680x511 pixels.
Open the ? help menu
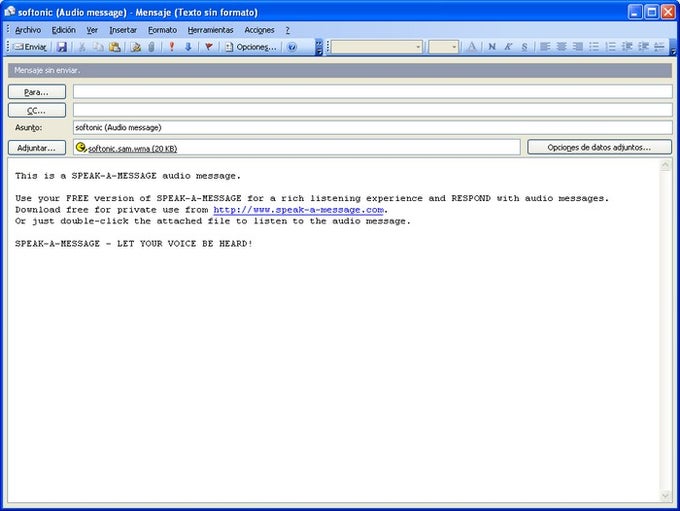(288, 30)
